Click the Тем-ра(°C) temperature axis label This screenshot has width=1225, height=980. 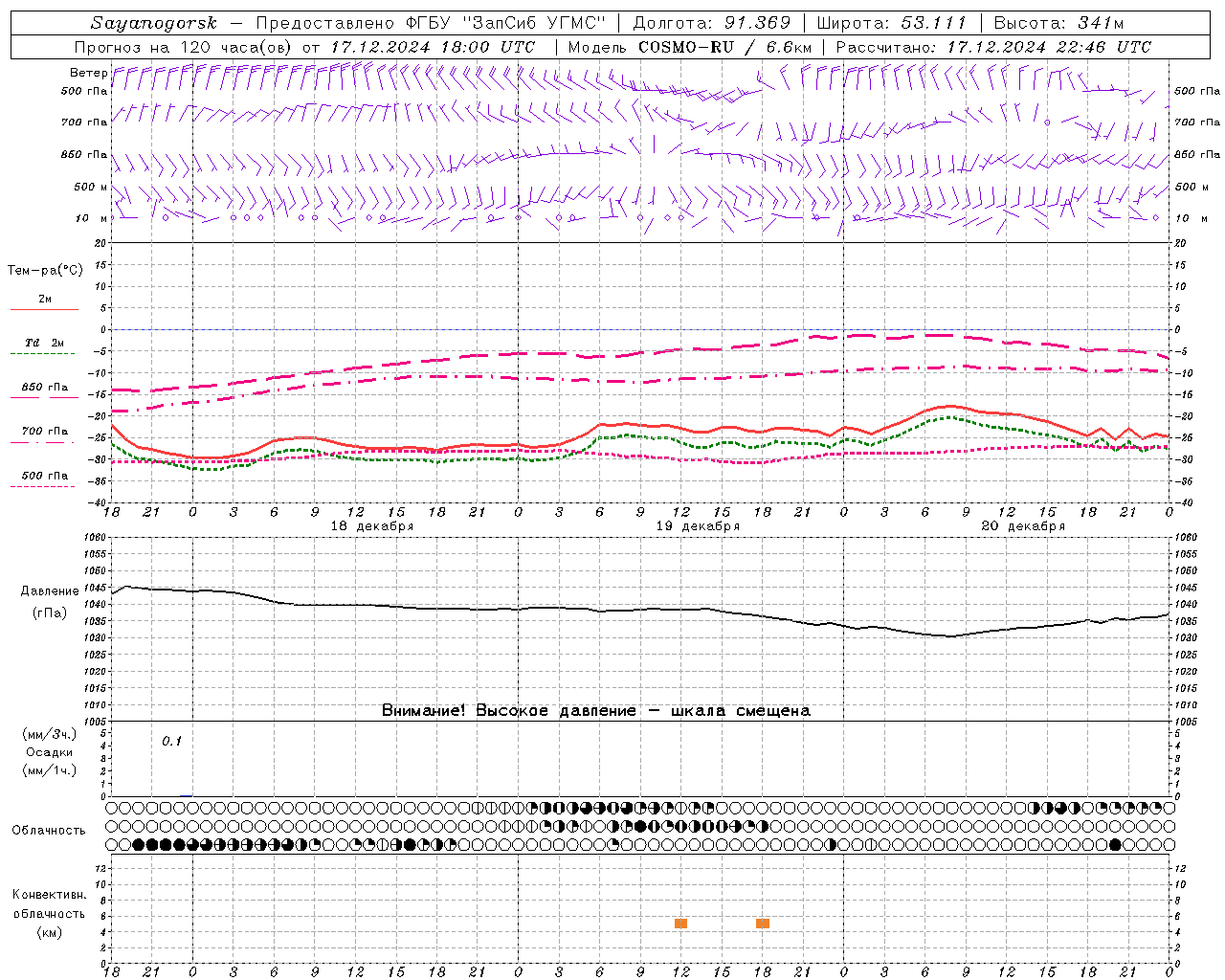45,271
